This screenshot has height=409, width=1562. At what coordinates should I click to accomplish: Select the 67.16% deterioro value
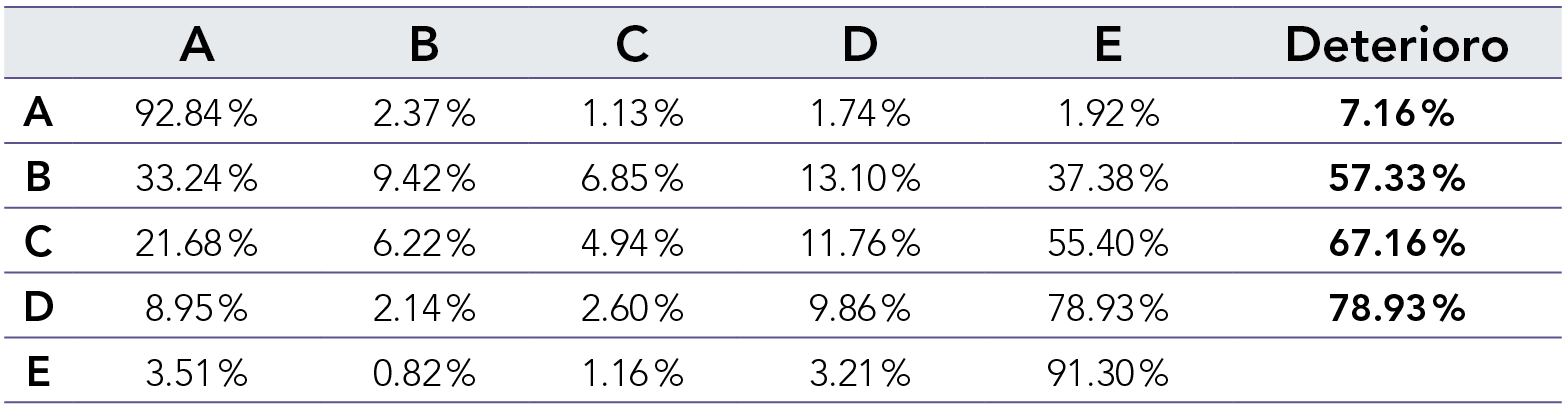(1396, 244)
